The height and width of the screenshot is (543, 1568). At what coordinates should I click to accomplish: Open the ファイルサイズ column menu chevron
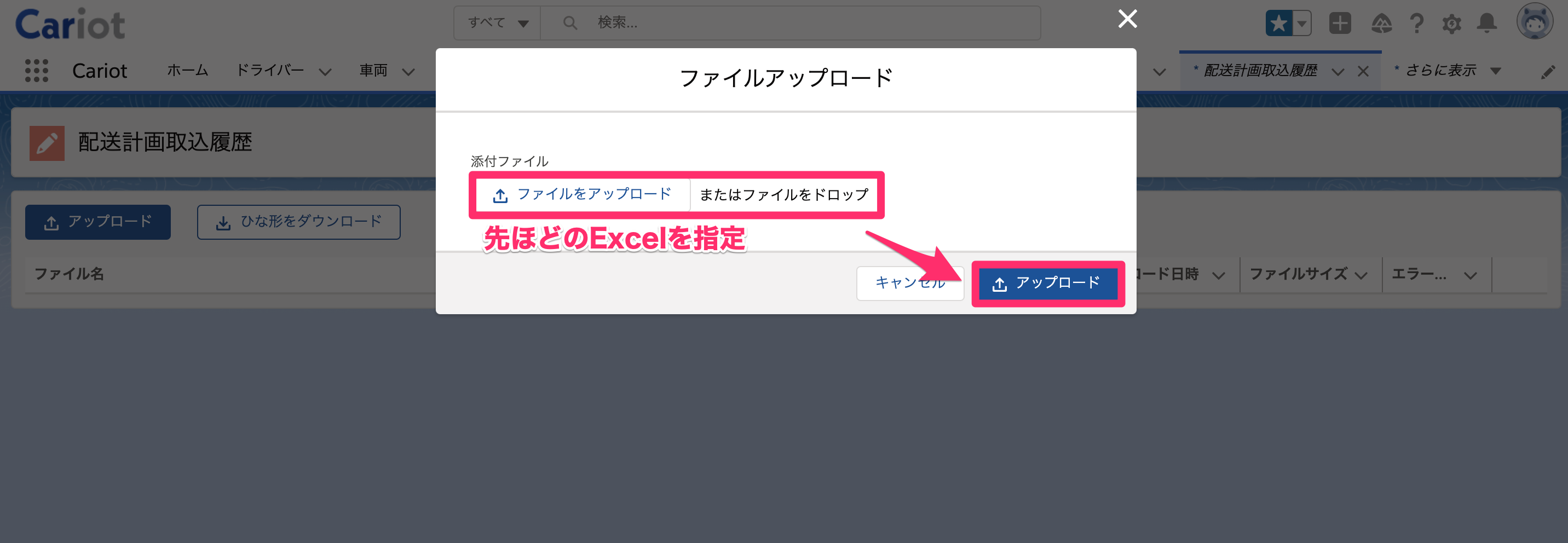(1361, 276)
